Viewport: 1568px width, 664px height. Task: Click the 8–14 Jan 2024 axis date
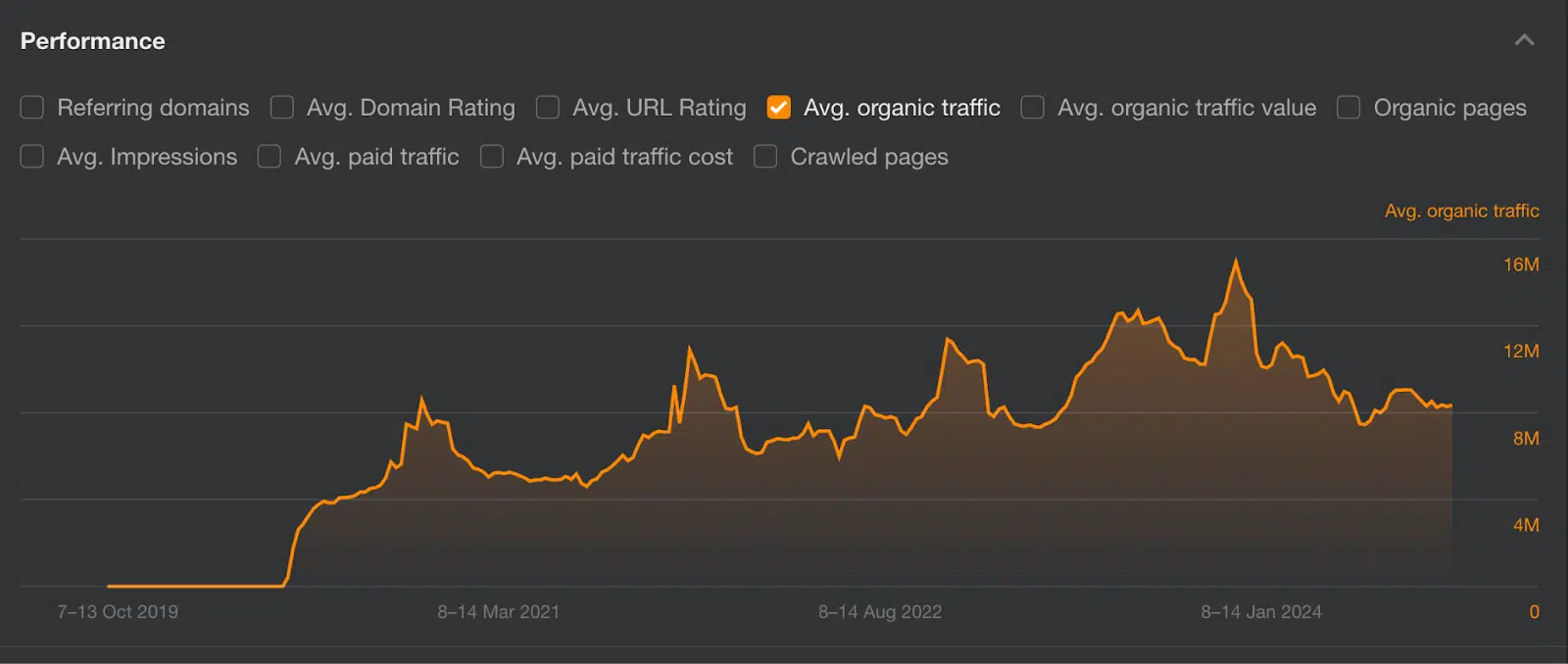click(x=1261, y=612)
